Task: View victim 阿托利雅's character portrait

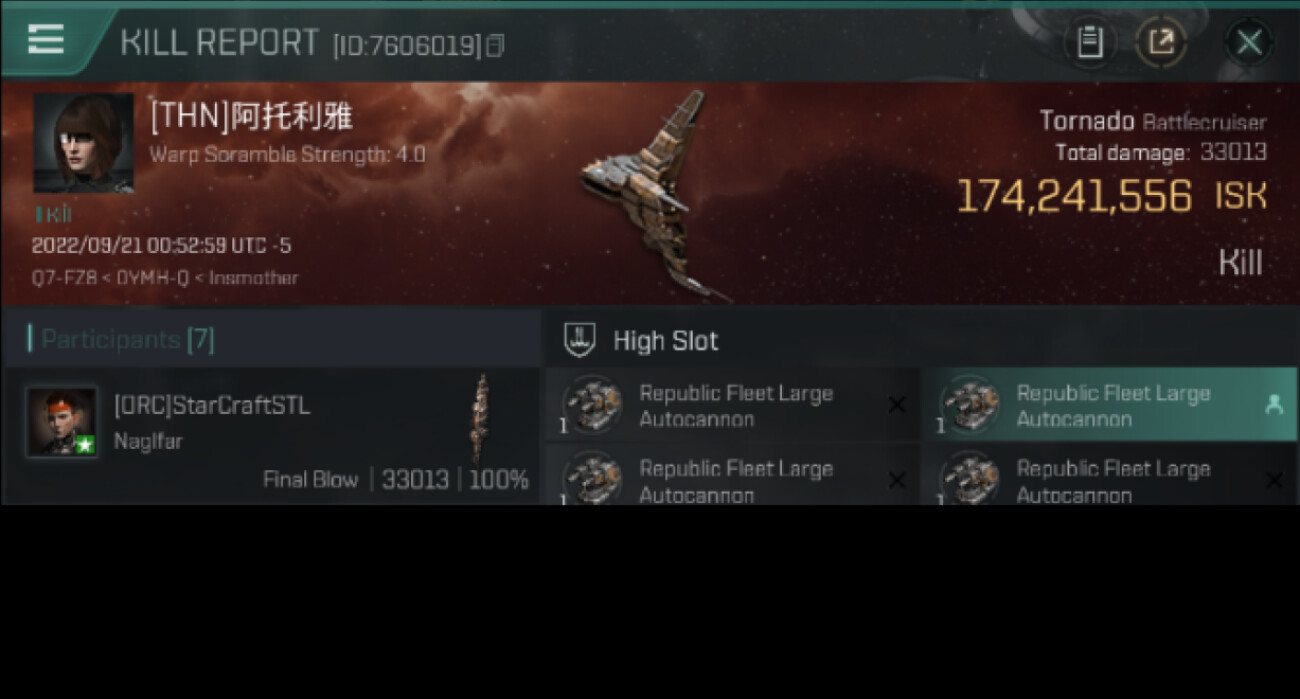Action: tap(83, 143)
